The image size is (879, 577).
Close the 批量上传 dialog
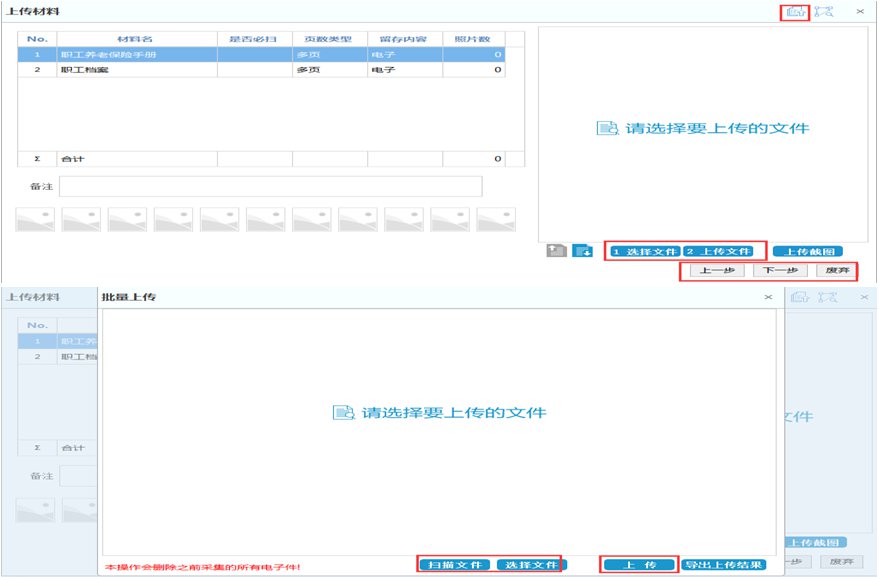[768, 297]
